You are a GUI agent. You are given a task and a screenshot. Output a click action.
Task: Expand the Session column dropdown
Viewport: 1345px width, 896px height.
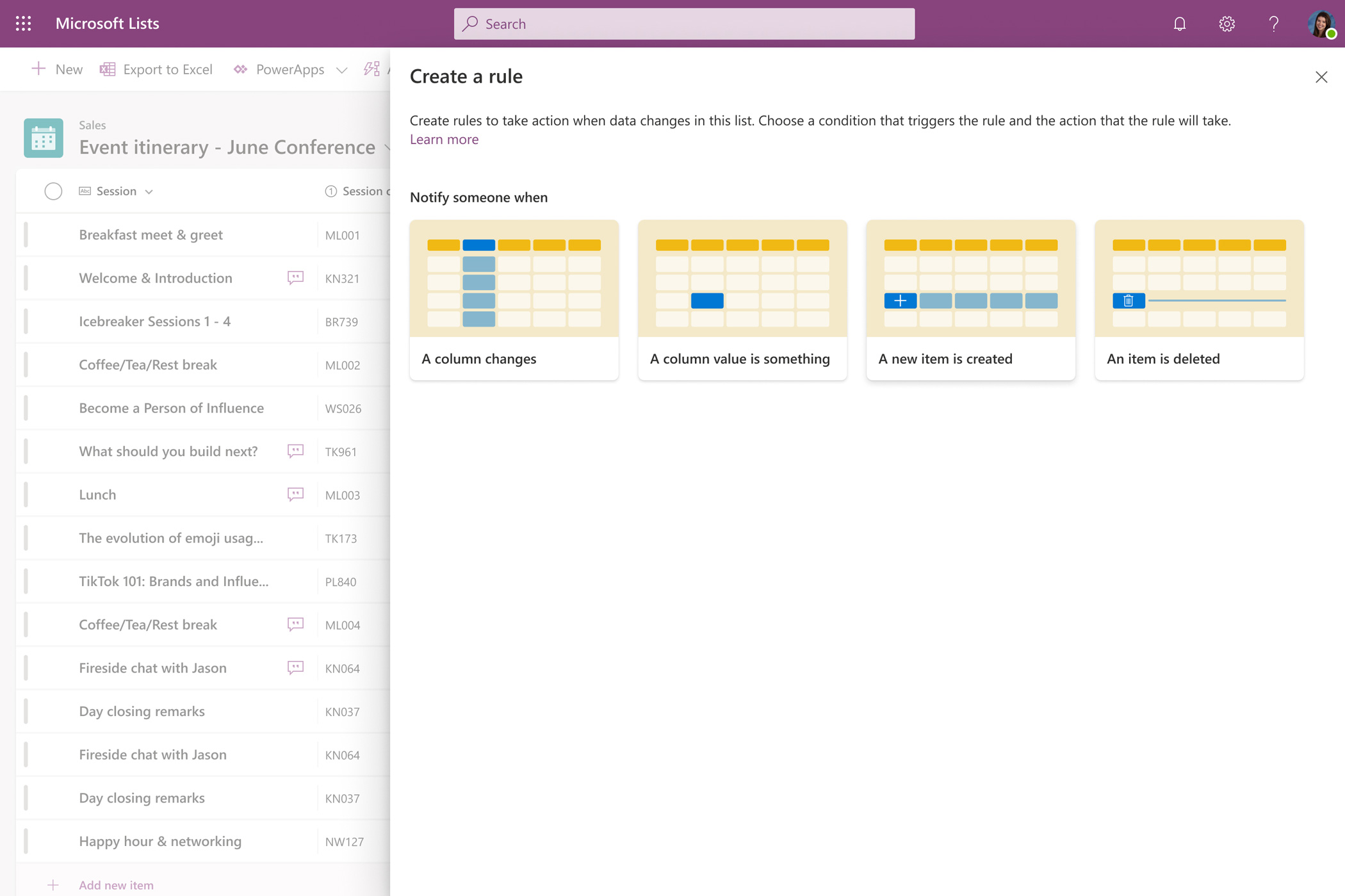pos(149,191)
